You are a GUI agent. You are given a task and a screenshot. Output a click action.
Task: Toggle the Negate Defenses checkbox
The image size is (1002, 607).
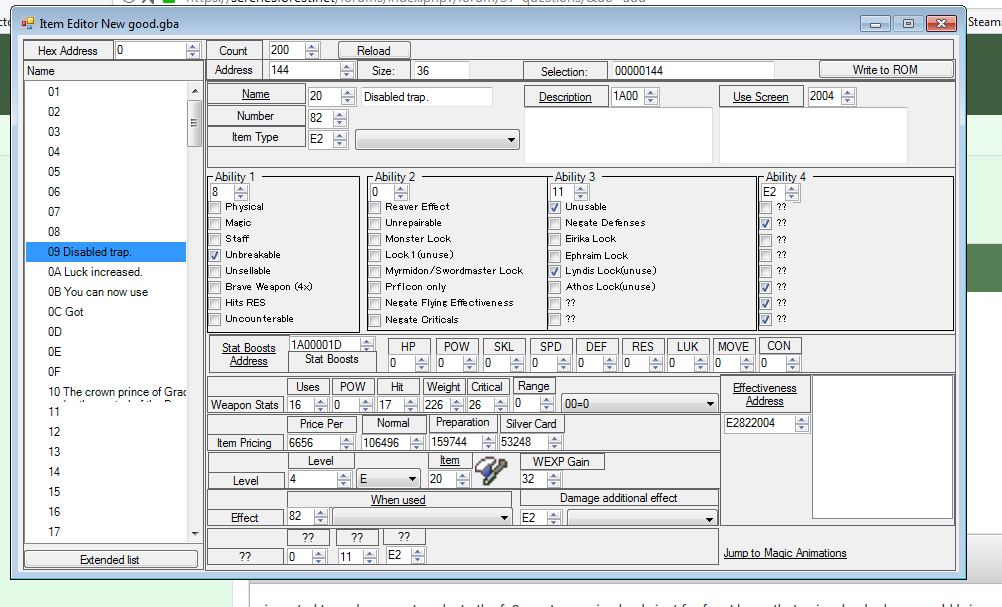coord(555,223)
